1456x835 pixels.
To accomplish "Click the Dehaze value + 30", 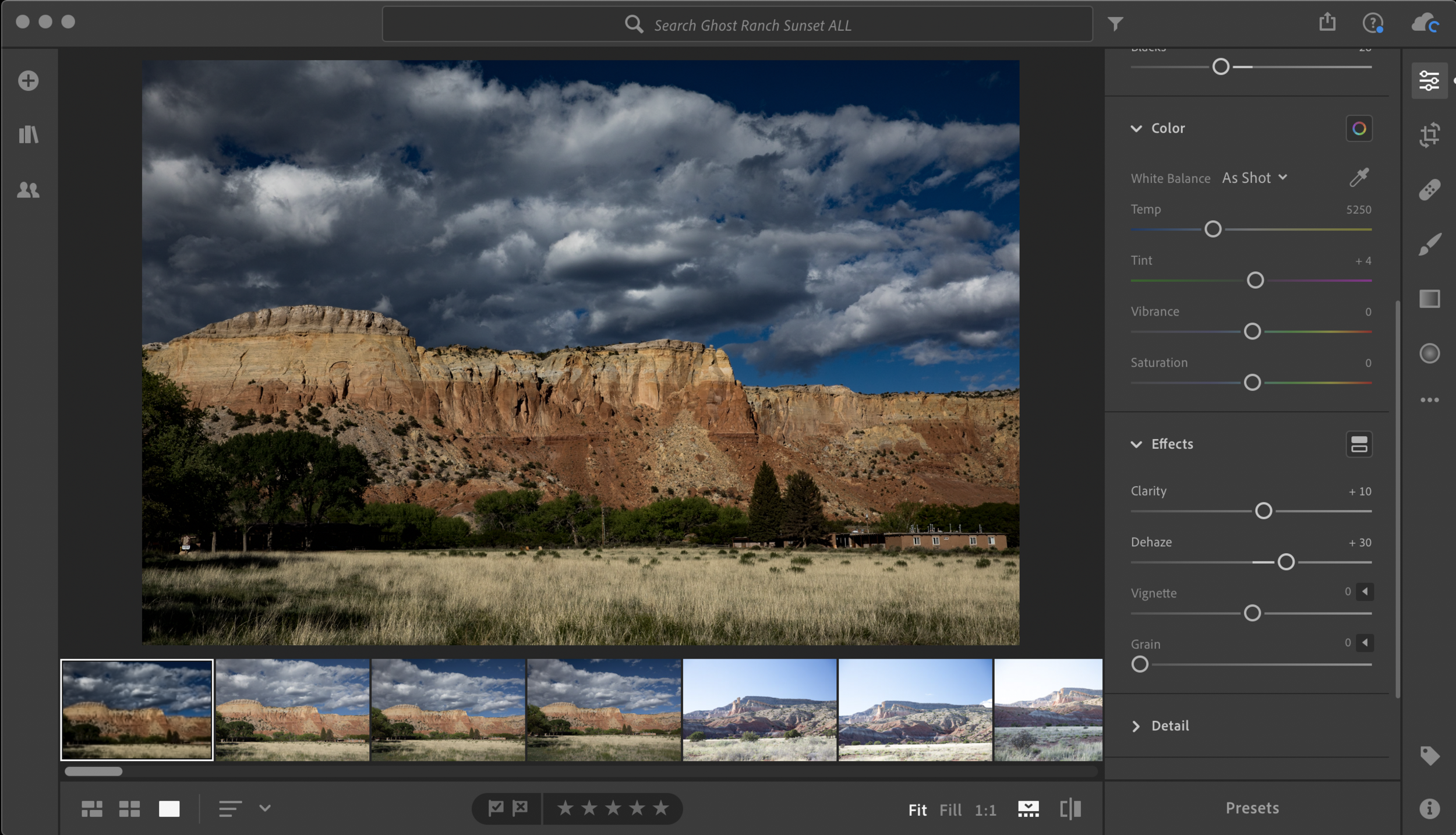I will (1360, 543).
